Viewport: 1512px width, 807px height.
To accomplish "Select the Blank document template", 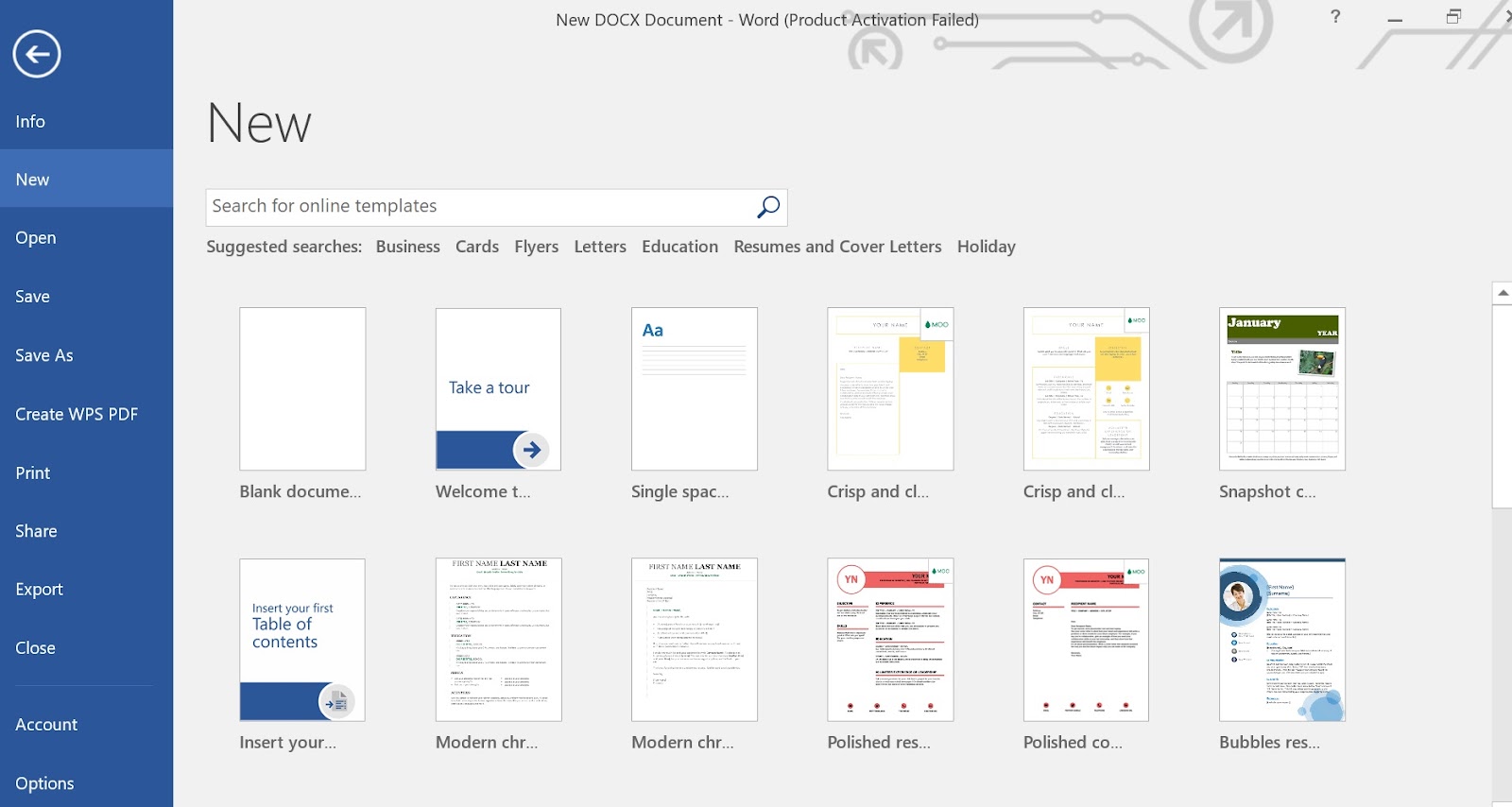I will coord(302,388).
